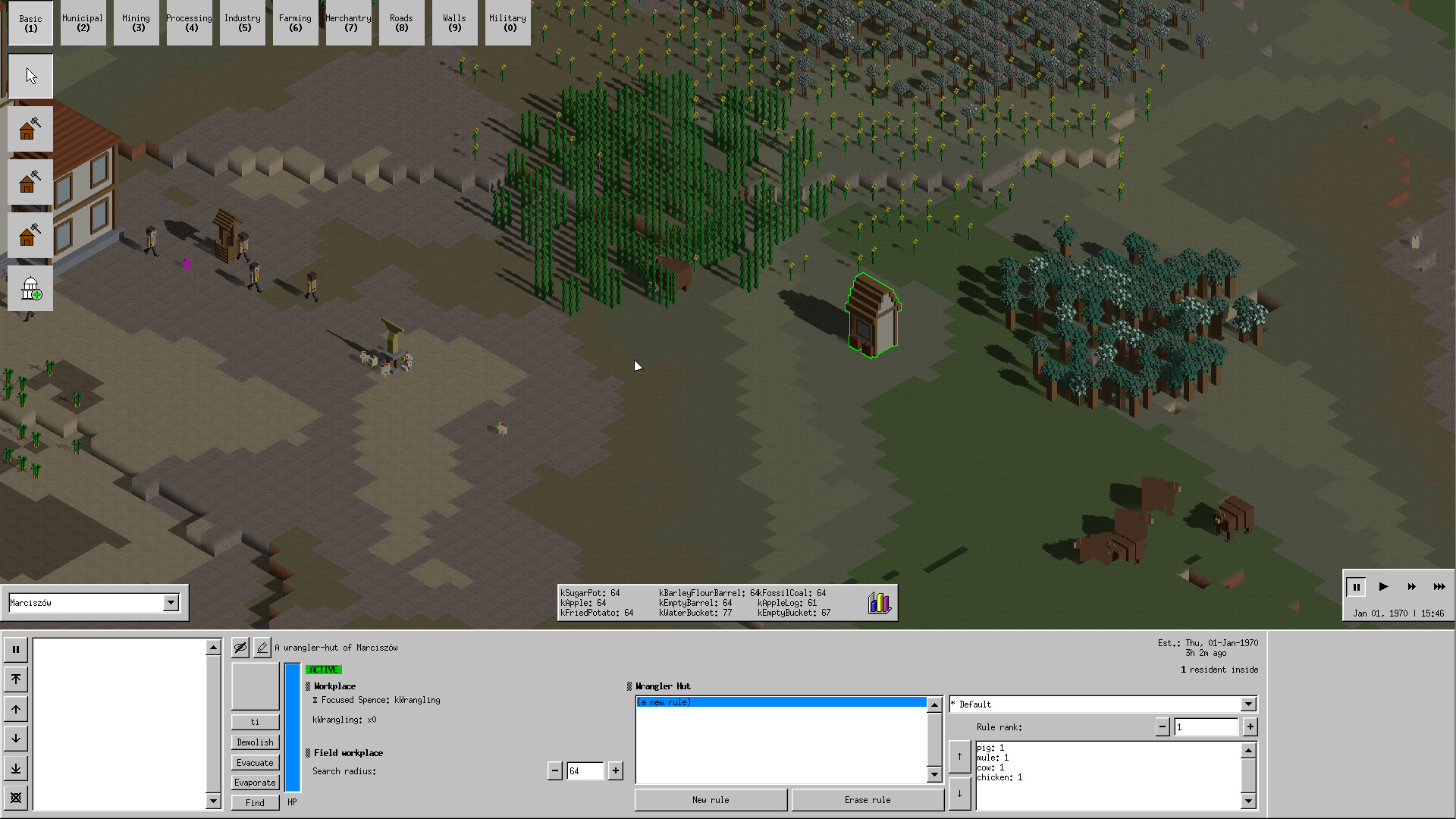Click the crossed-box clear icon
Screen dimensions: 1456x819
pos(16,798)
